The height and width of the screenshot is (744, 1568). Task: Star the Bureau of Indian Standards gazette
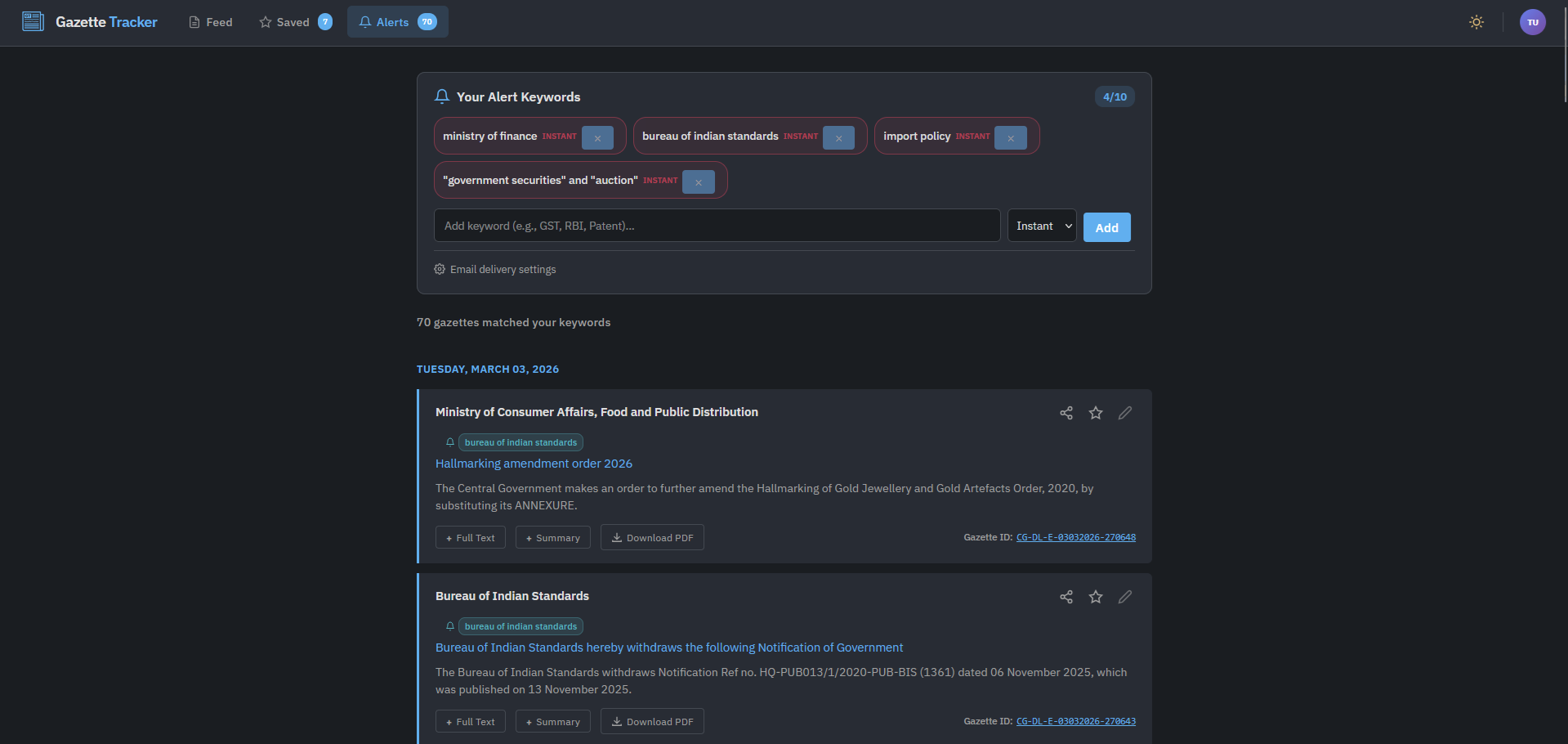[1096, 597]
